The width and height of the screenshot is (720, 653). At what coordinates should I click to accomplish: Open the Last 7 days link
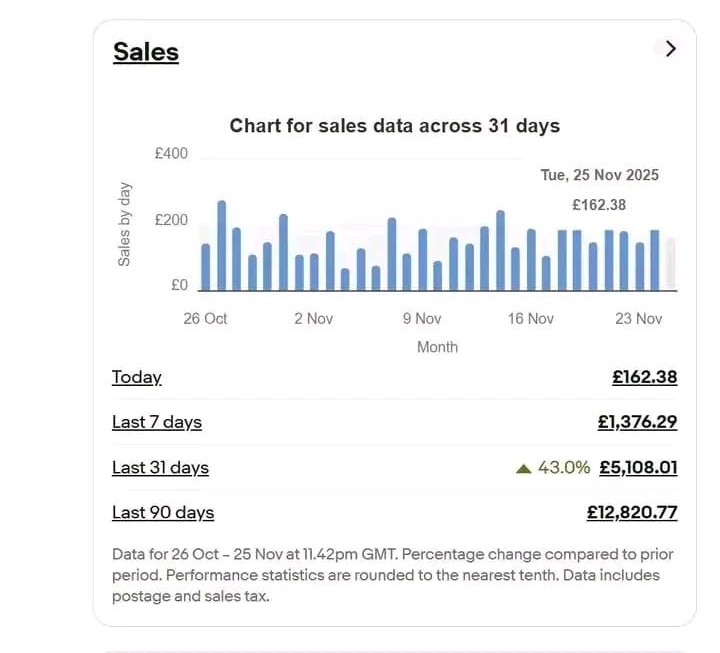(157, 422)
